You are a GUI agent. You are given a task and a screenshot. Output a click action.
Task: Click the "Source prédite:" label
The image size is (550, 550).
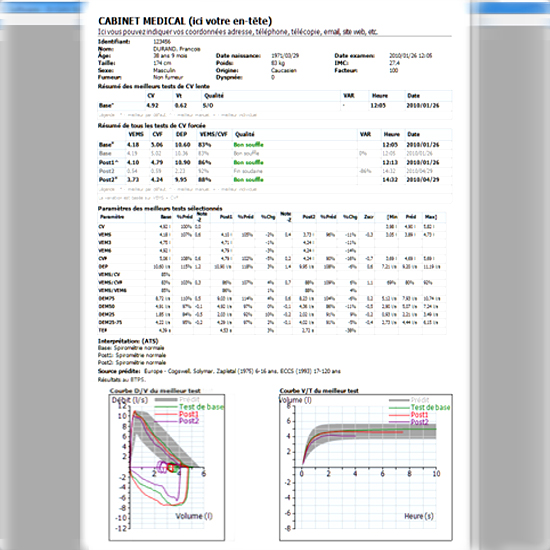click(119, 371)
